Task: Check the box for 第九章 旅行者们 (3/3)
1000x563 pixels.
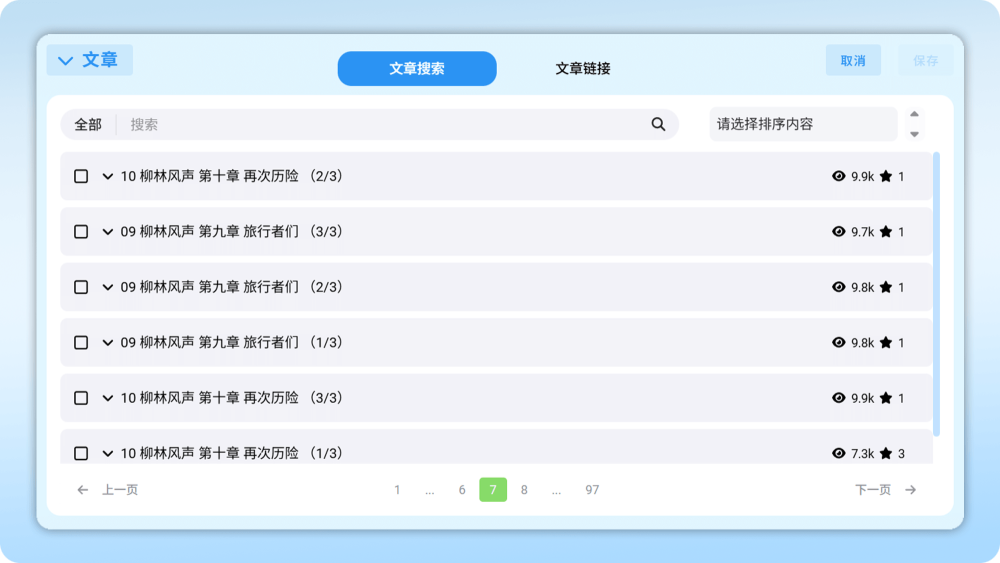Action: click(81, 231)
